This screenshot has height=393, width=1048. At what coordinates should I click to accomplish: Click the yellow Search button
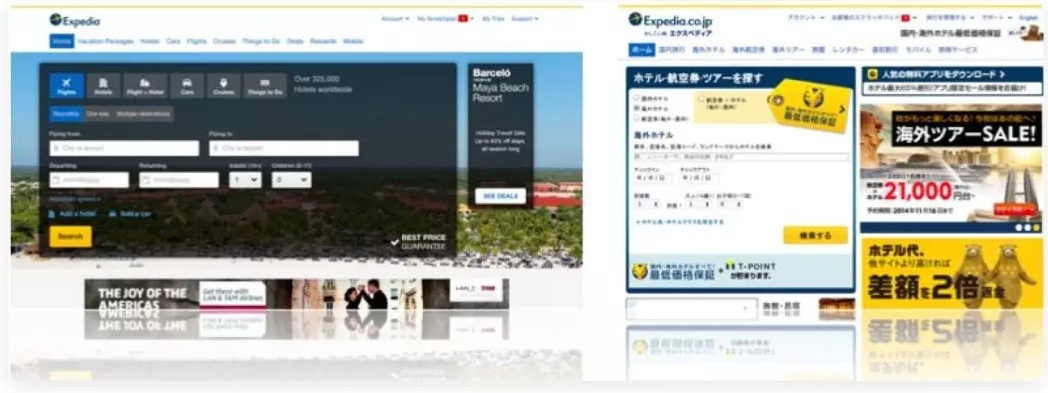point(70,237)
